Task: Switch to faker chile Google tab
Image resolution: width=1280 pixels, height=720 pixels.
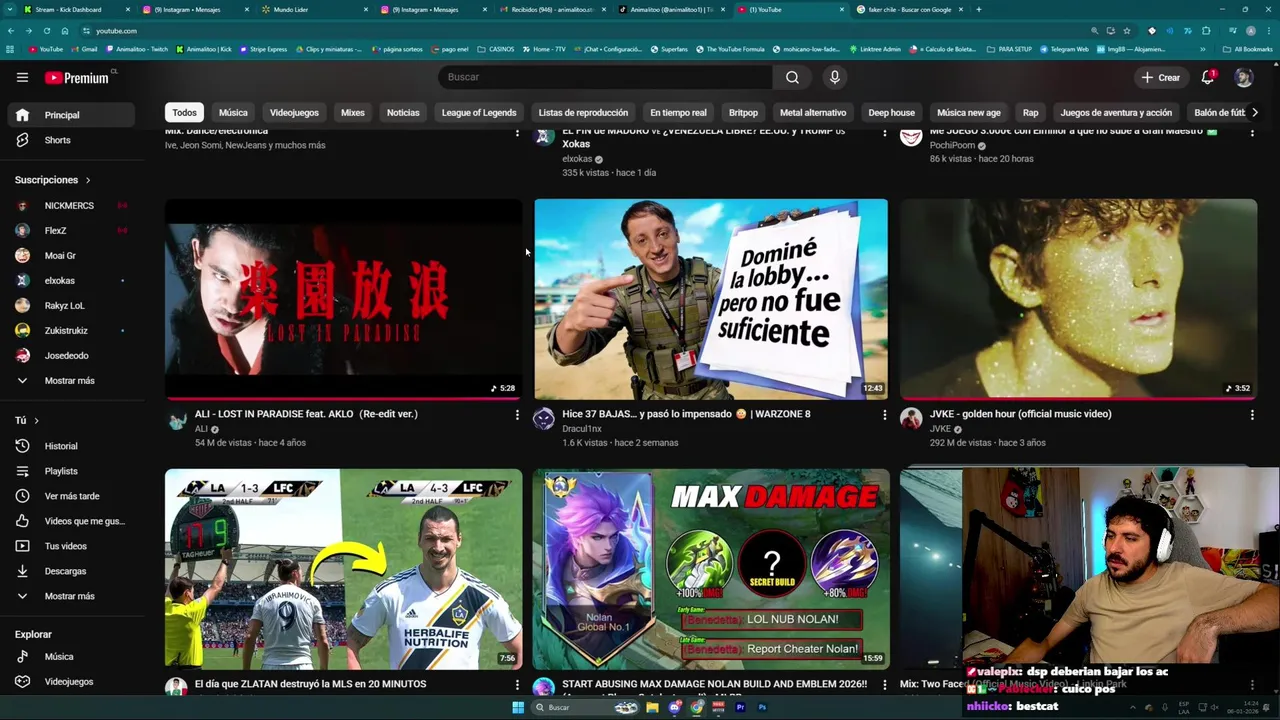Action: point(909,9)
